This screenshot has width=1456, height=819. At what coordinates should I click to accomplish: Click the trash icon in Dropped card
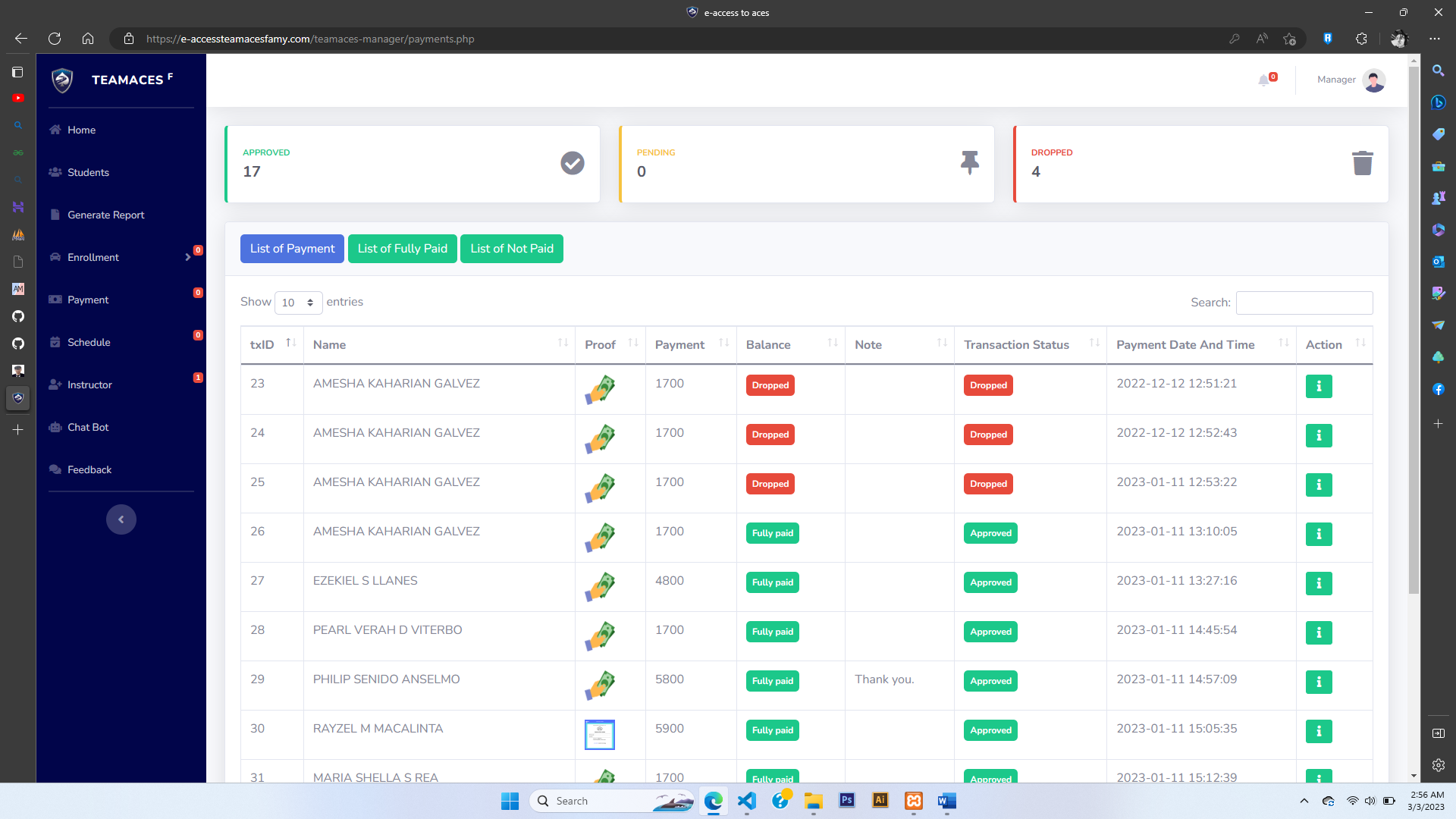pyautogui.click(x=1362, y=163)
